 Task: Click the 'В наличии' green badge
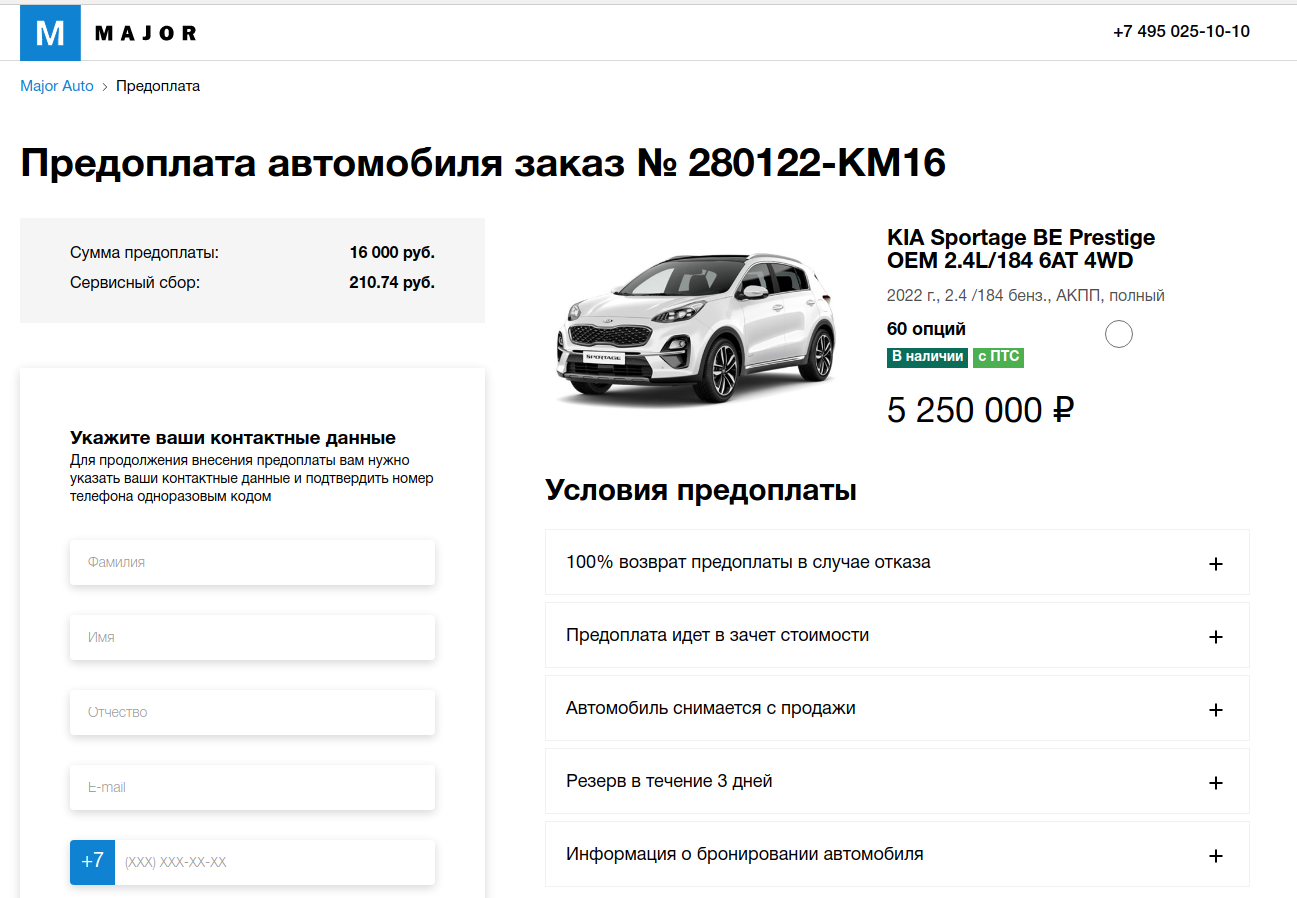927,357
